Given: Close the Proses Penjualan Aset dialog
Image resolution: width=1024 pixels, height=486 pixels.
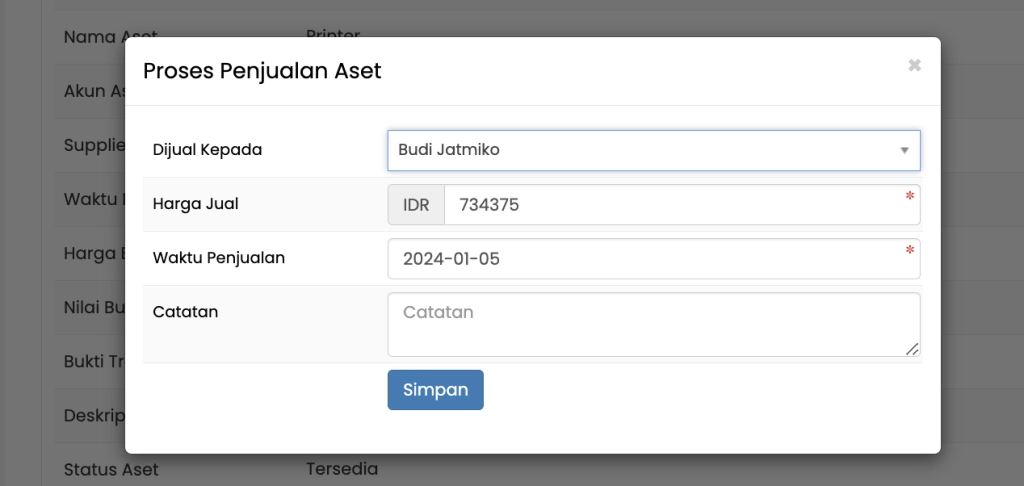Looking at the screenshot, I should coord(914,65).
